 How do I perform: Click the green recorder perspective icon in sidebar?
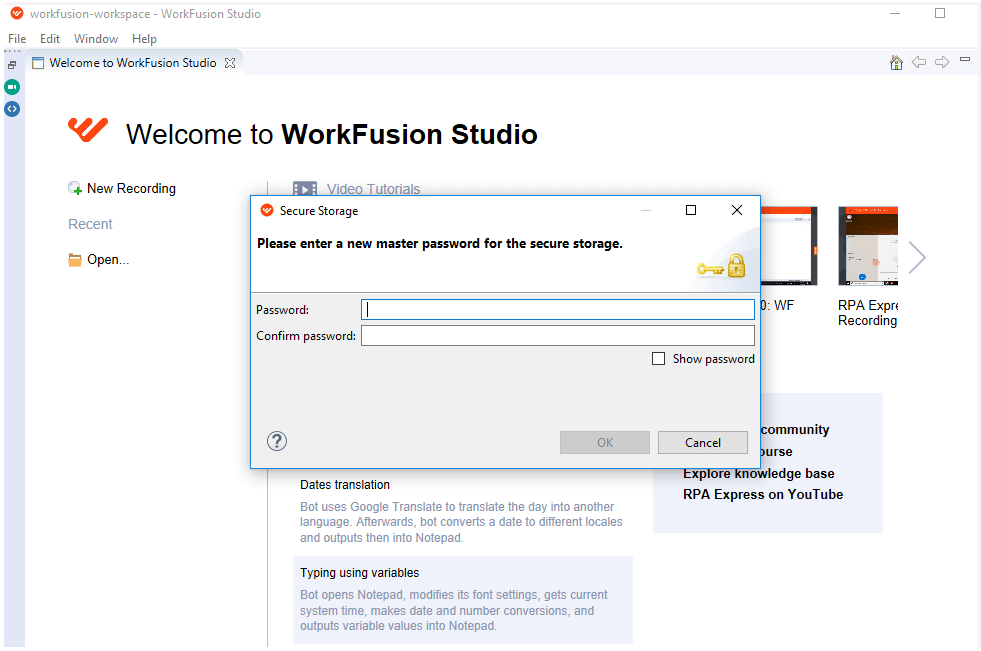point(12,87)
